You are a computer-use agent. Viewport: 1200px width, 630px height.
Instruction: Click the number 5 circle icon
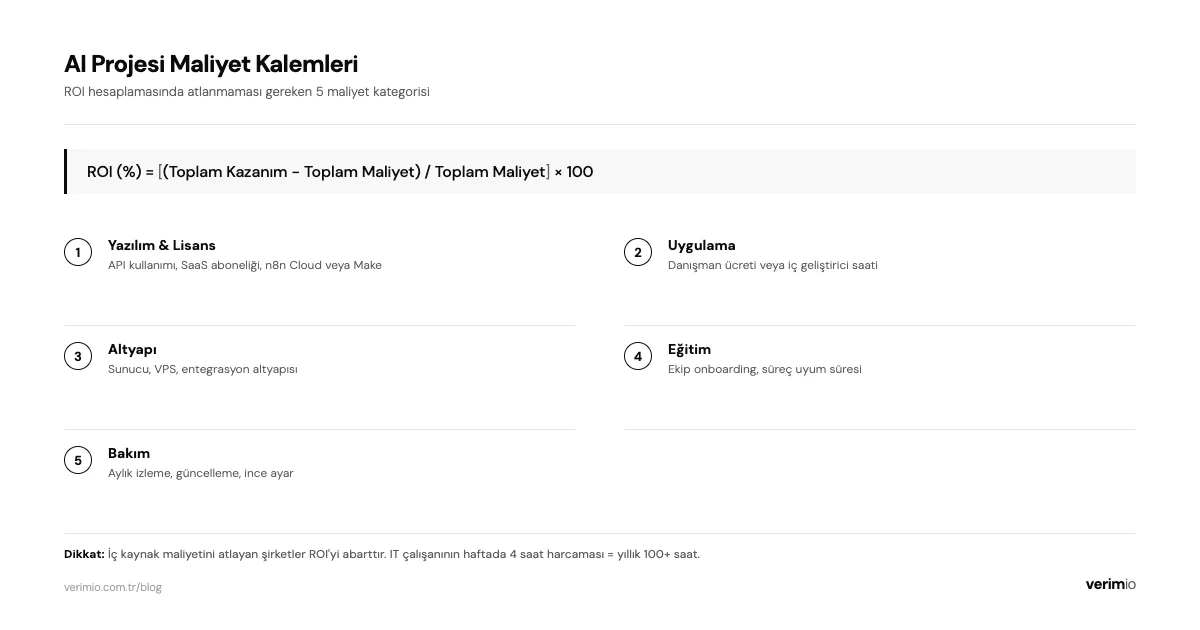78,460
